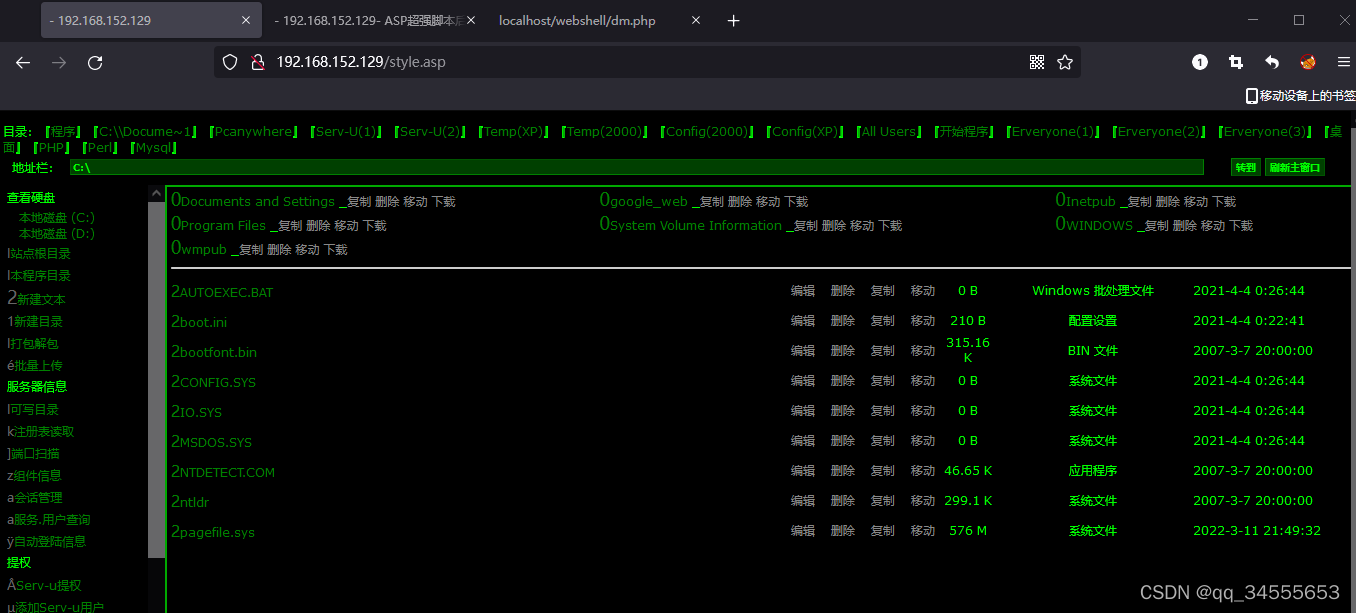Viewport: 1356px width, 613px height.
Task: Click 删除 for the pagefile.sys file
Action: 843,531
